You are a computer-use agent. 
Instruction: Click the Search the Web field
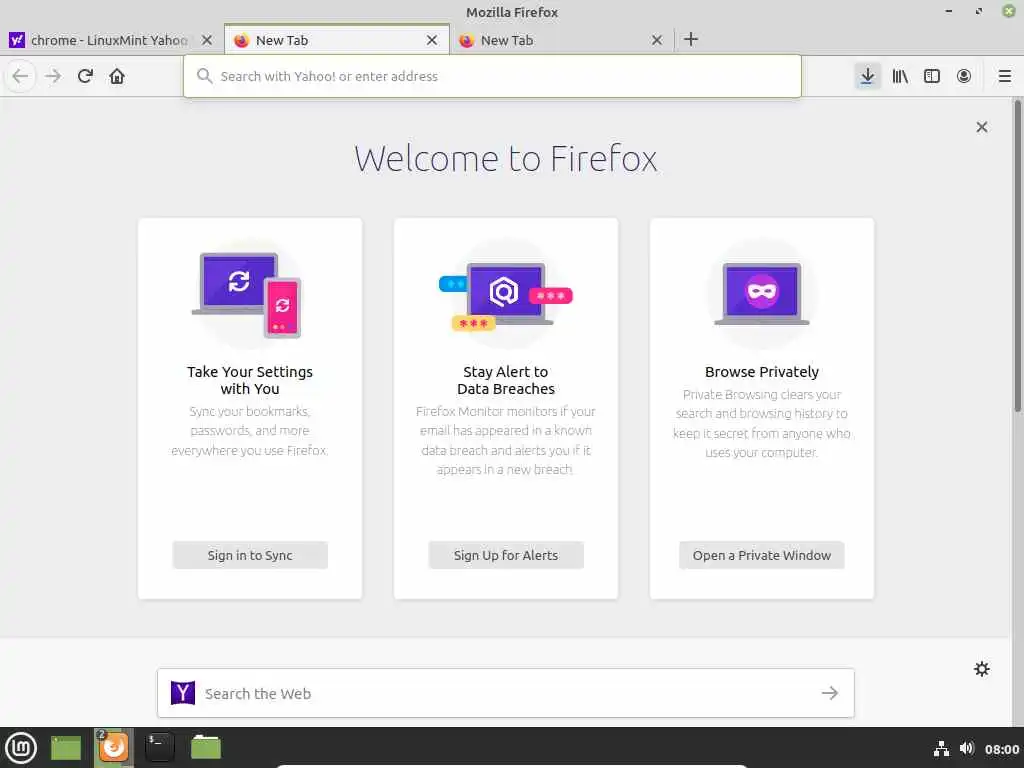click(506, 693)
